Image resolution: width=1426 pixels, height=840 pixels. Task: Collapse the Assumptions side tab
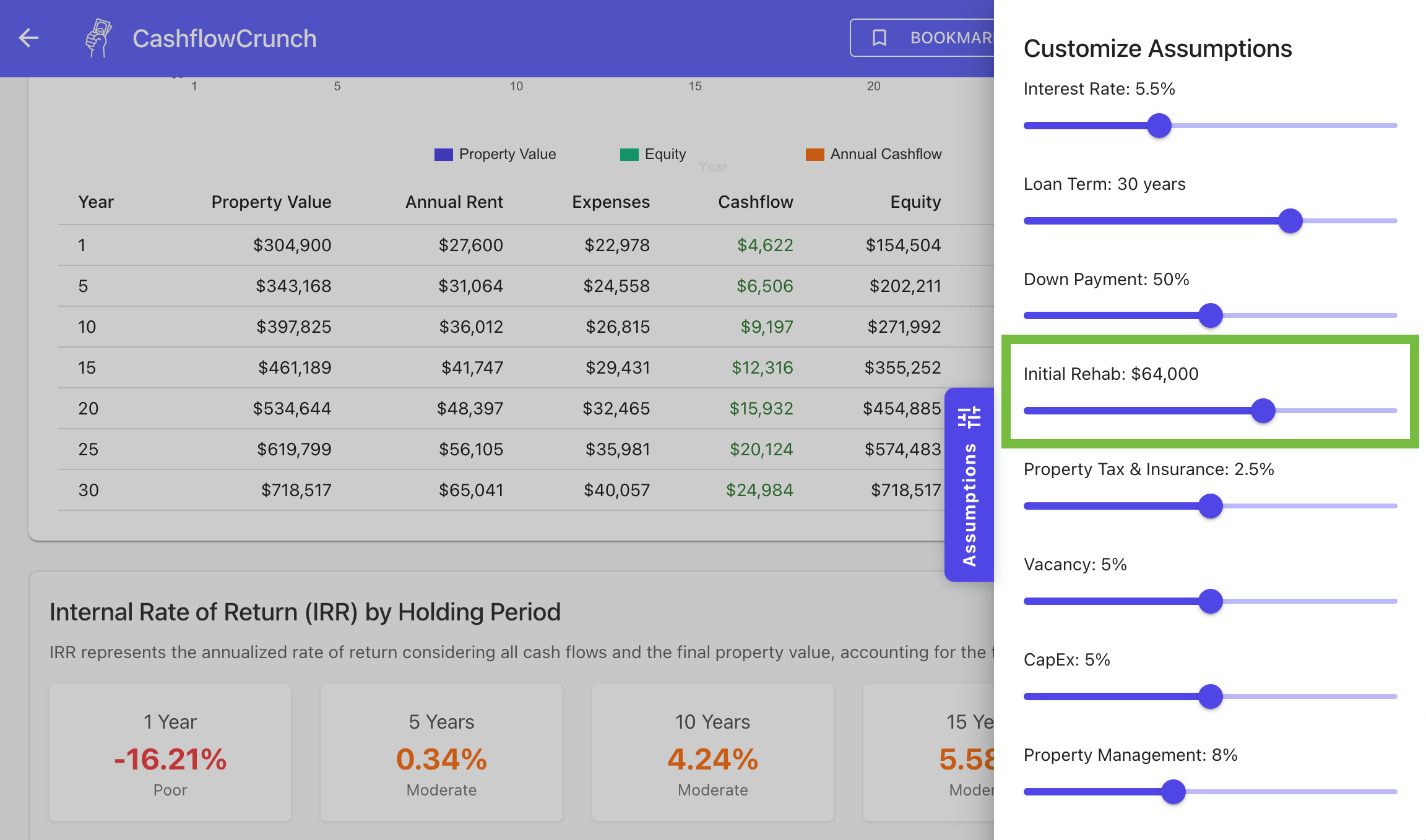pyautogui.click(x=969, y=504)
